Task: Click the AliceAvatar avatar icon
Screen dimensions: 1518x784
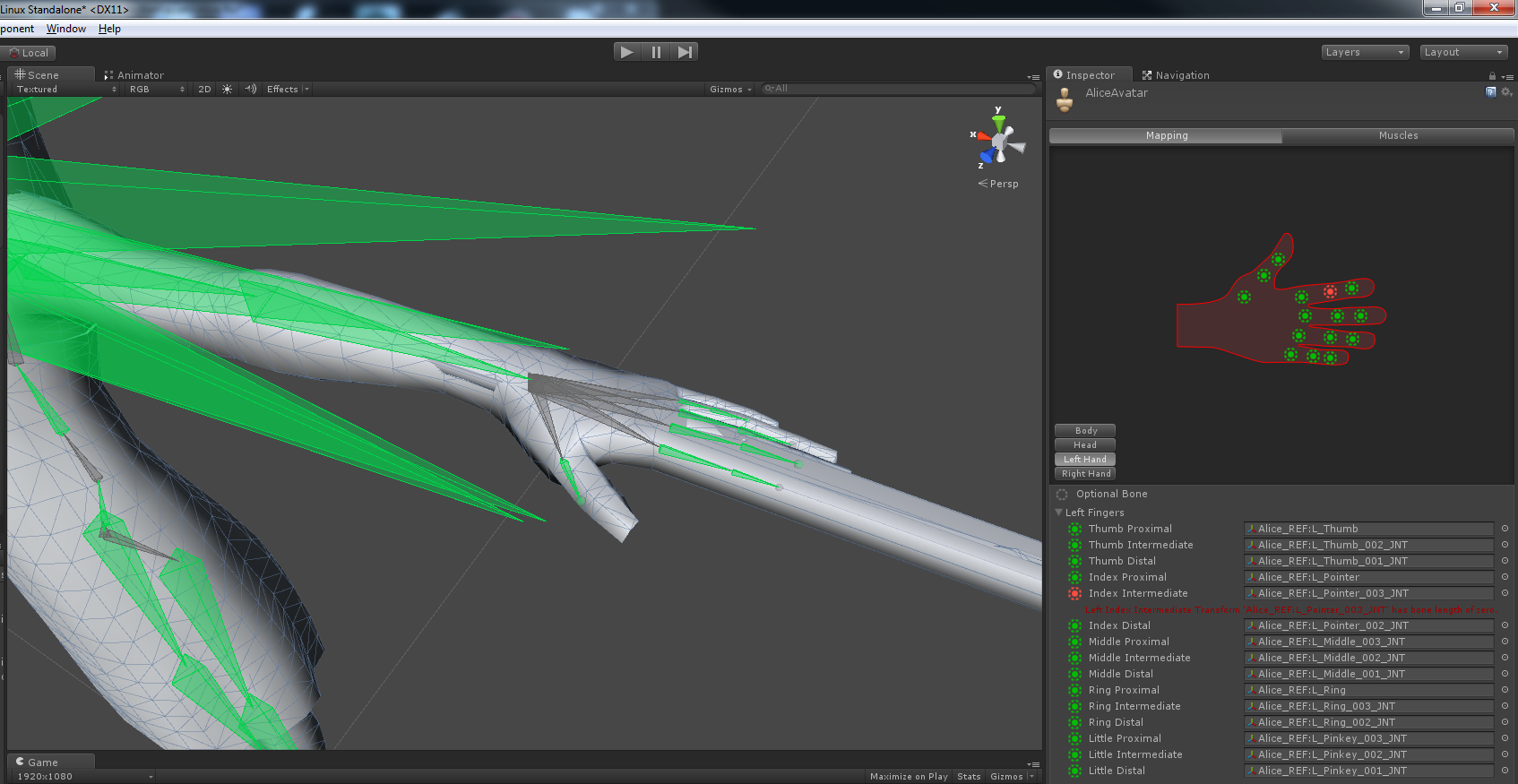Action: [1065, 100]
